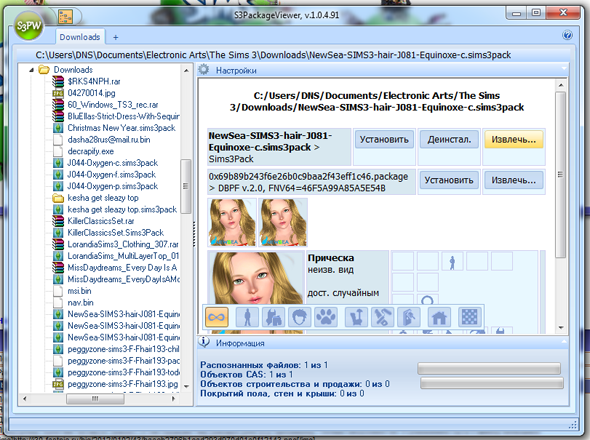Toggle the patterns checkerboard filter
The width and height of the screenshot is (590, 440).
[470, 317]
